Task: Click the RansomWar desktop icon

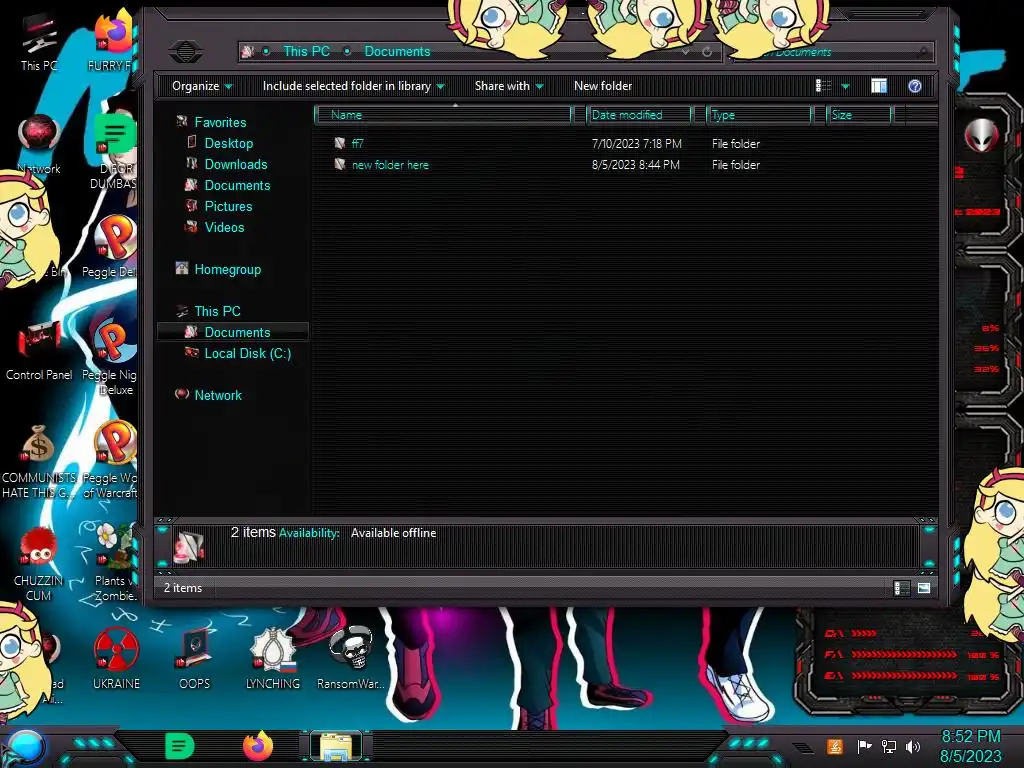Action: coord(350,657)
